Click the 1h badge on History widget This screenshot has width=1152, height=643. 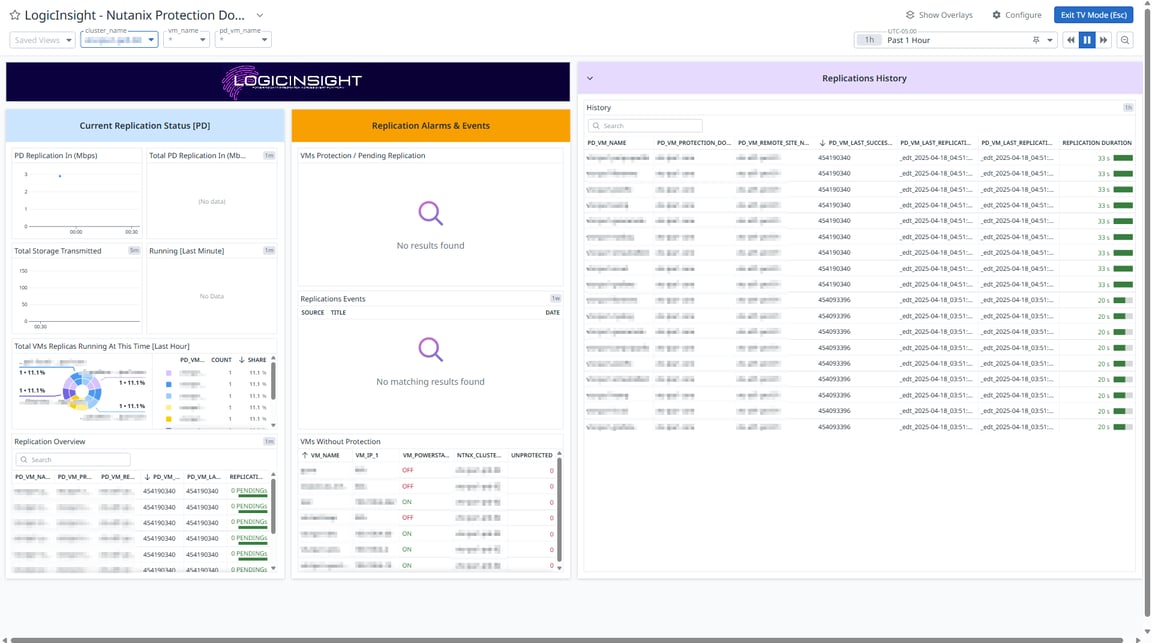[1128, 108]
